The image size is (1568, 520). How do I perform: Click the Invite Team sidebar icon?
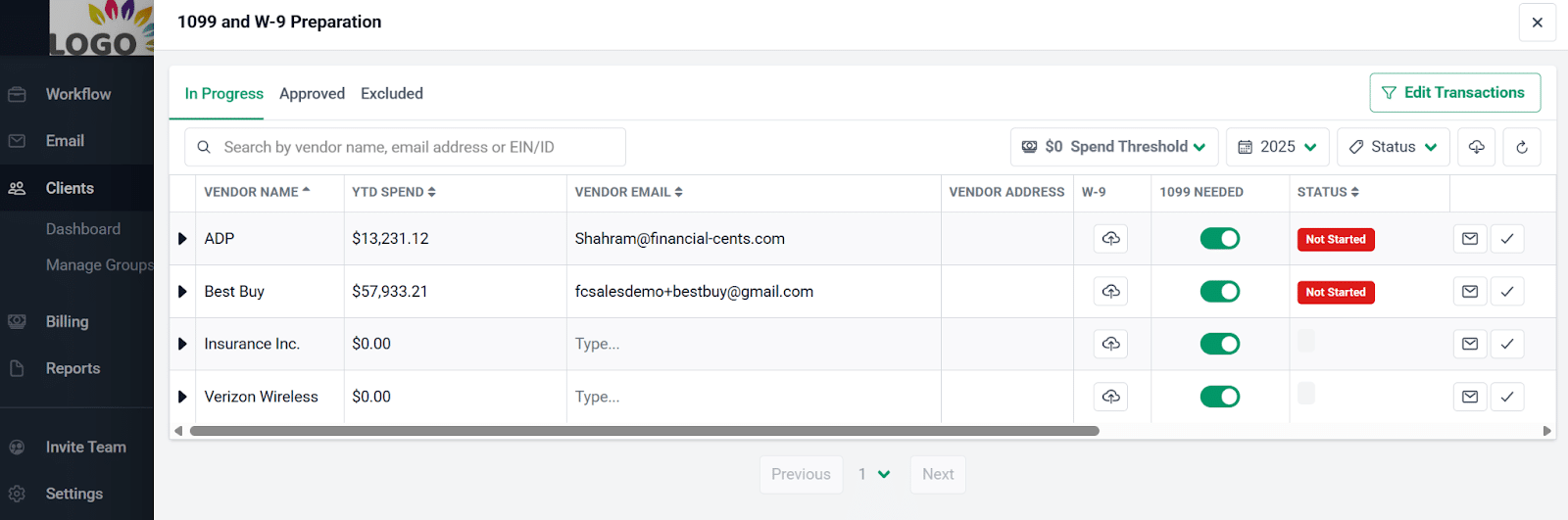[x=17, y=447]
